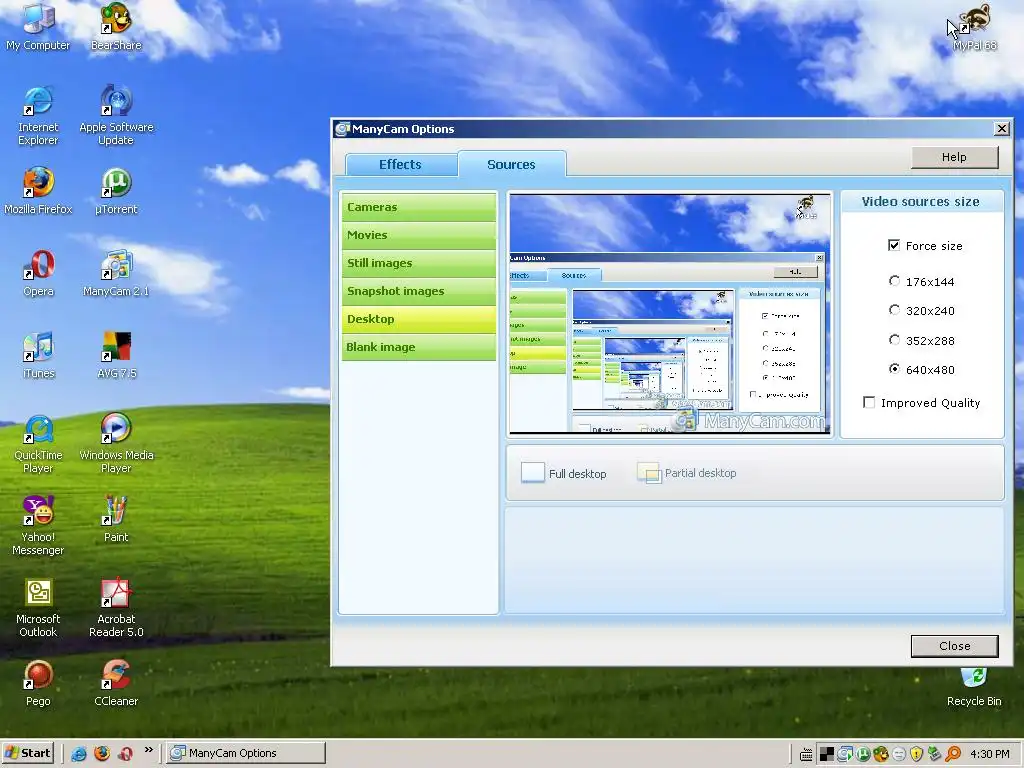Viewport: 1024px width, 768px height.
Task: Choose Desktop in the sources list
Action: (x=419, y=319)
